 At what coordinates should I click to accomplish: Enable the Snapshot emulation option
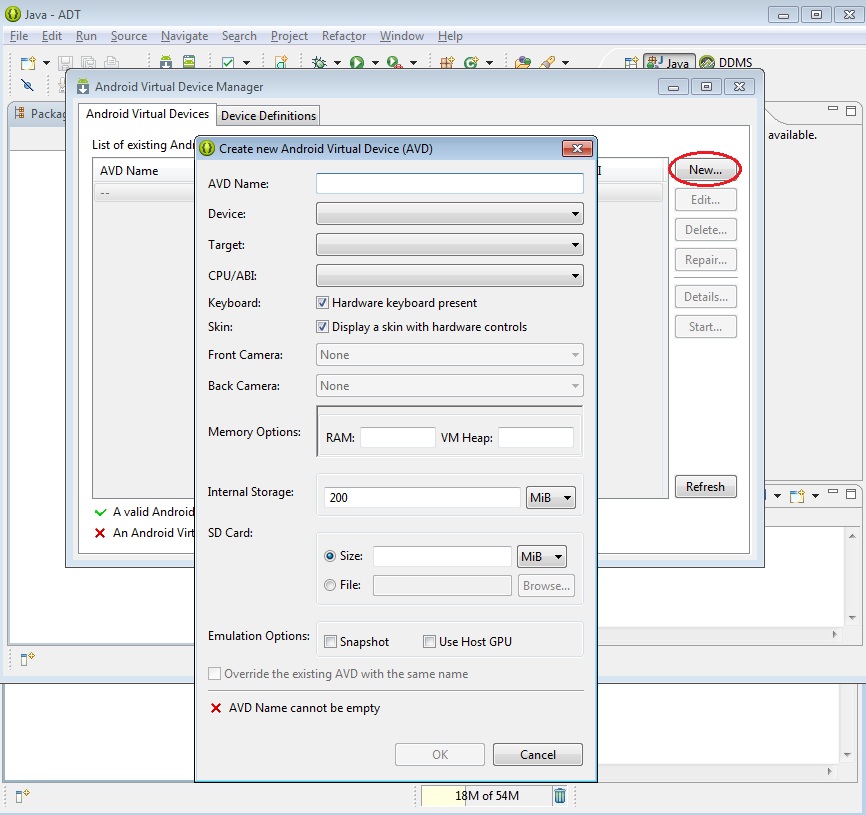[330, 642]
